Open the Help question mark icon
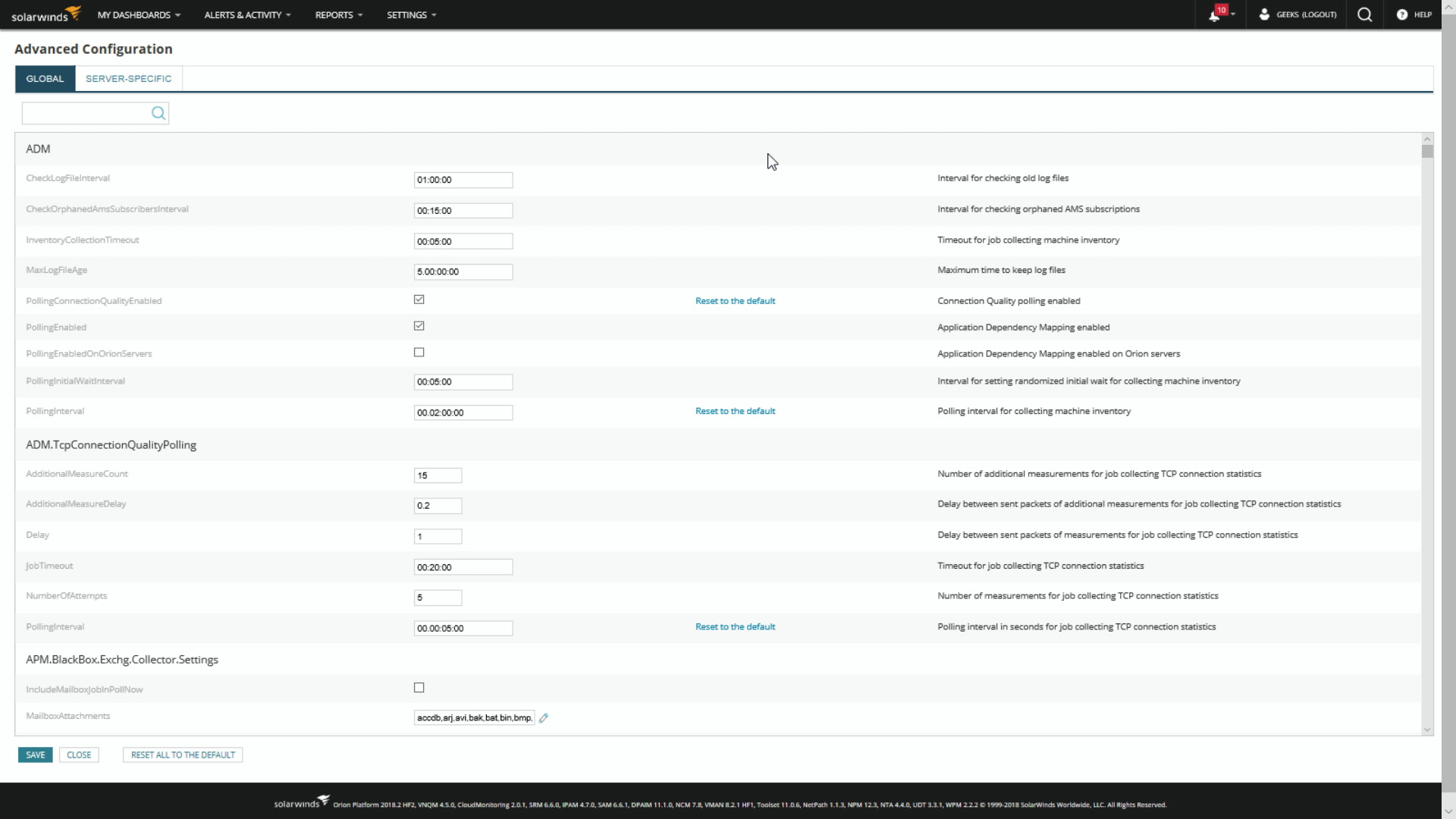 click(1402, 14)
